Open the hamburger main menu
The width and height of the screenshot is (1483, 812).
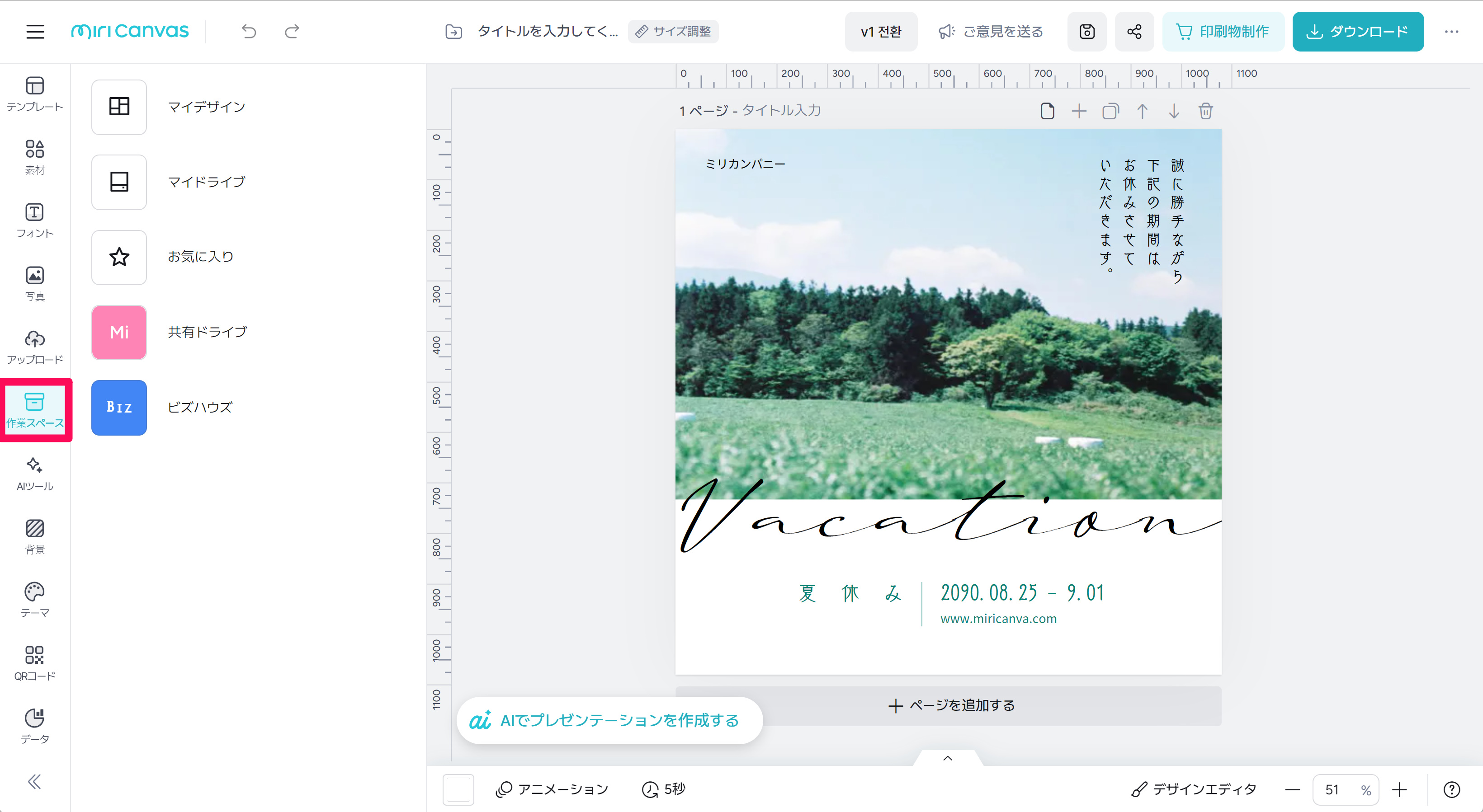tap(35, 31)
